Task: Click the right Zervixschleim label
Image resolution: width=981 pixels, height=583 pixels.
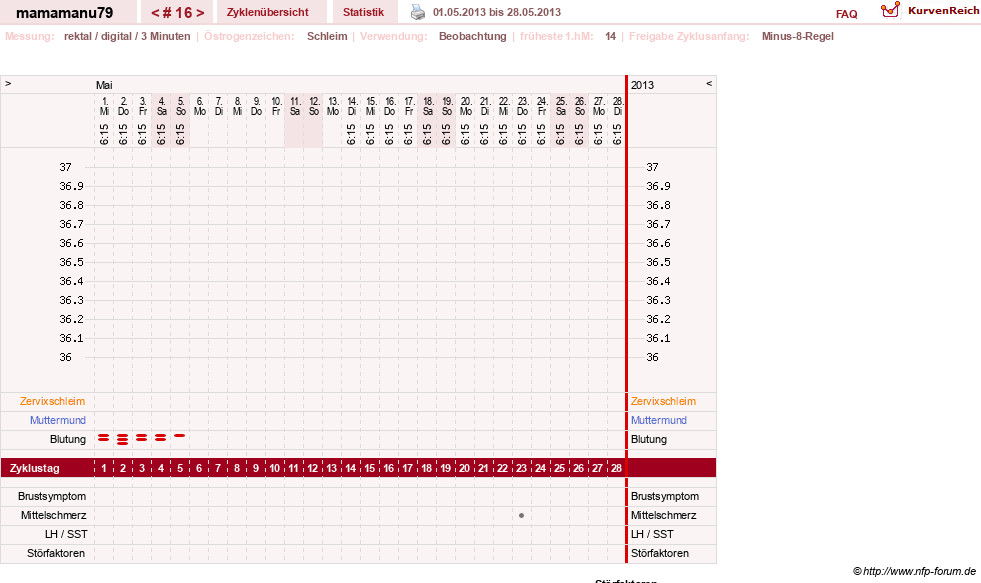Action: (x=663, y=401)
